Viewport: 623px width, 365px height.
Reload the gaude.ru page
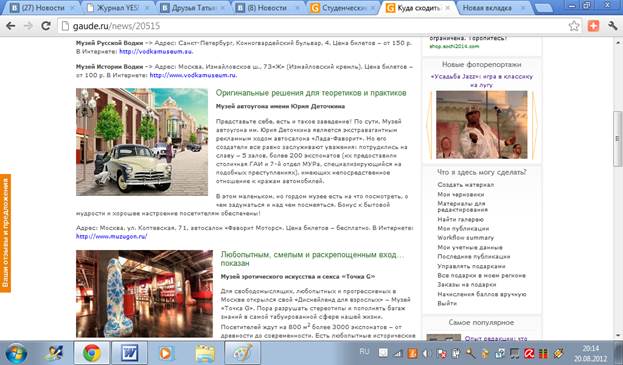46,26
